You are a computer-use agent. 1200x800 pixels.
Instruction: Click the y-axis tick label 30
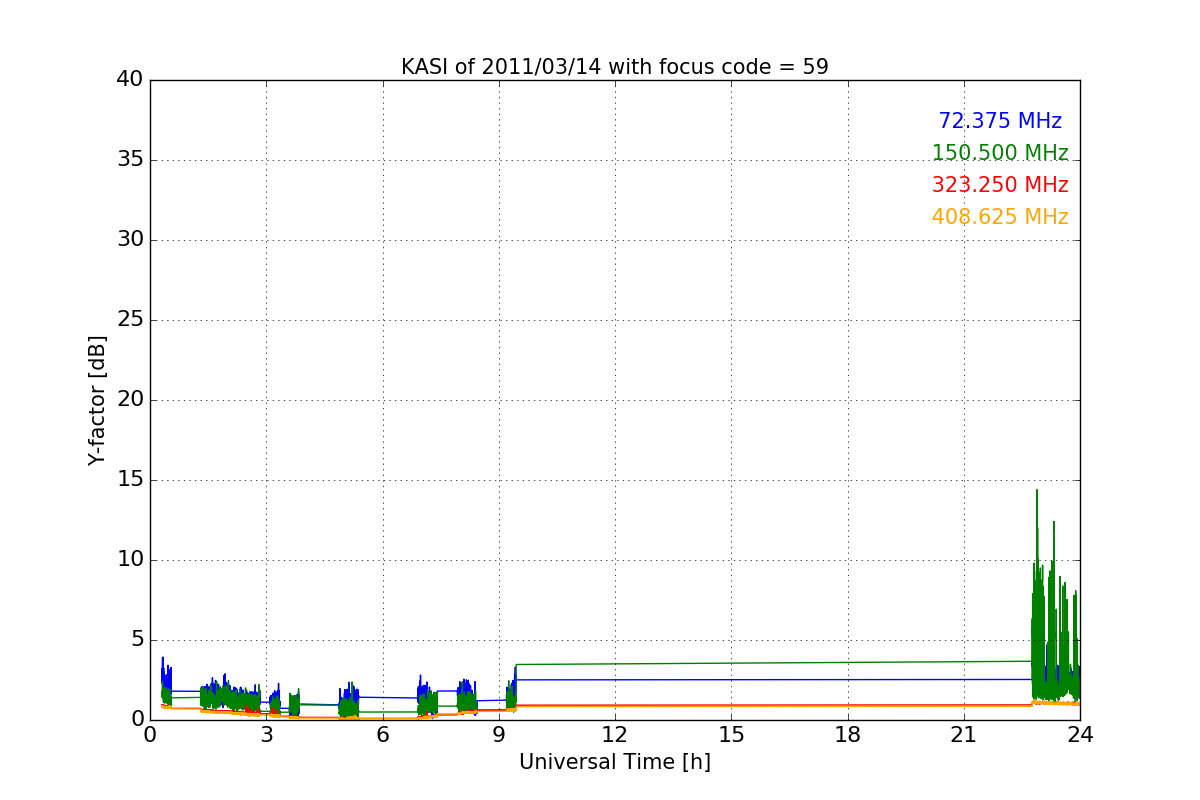click(130, 240)
